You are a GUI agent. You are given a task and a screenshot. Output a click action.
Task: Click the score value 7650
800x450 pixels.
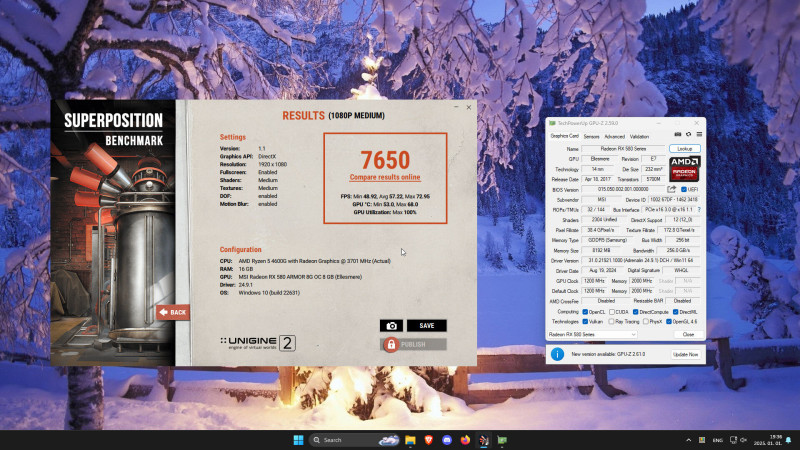click(x=385, y=160)
